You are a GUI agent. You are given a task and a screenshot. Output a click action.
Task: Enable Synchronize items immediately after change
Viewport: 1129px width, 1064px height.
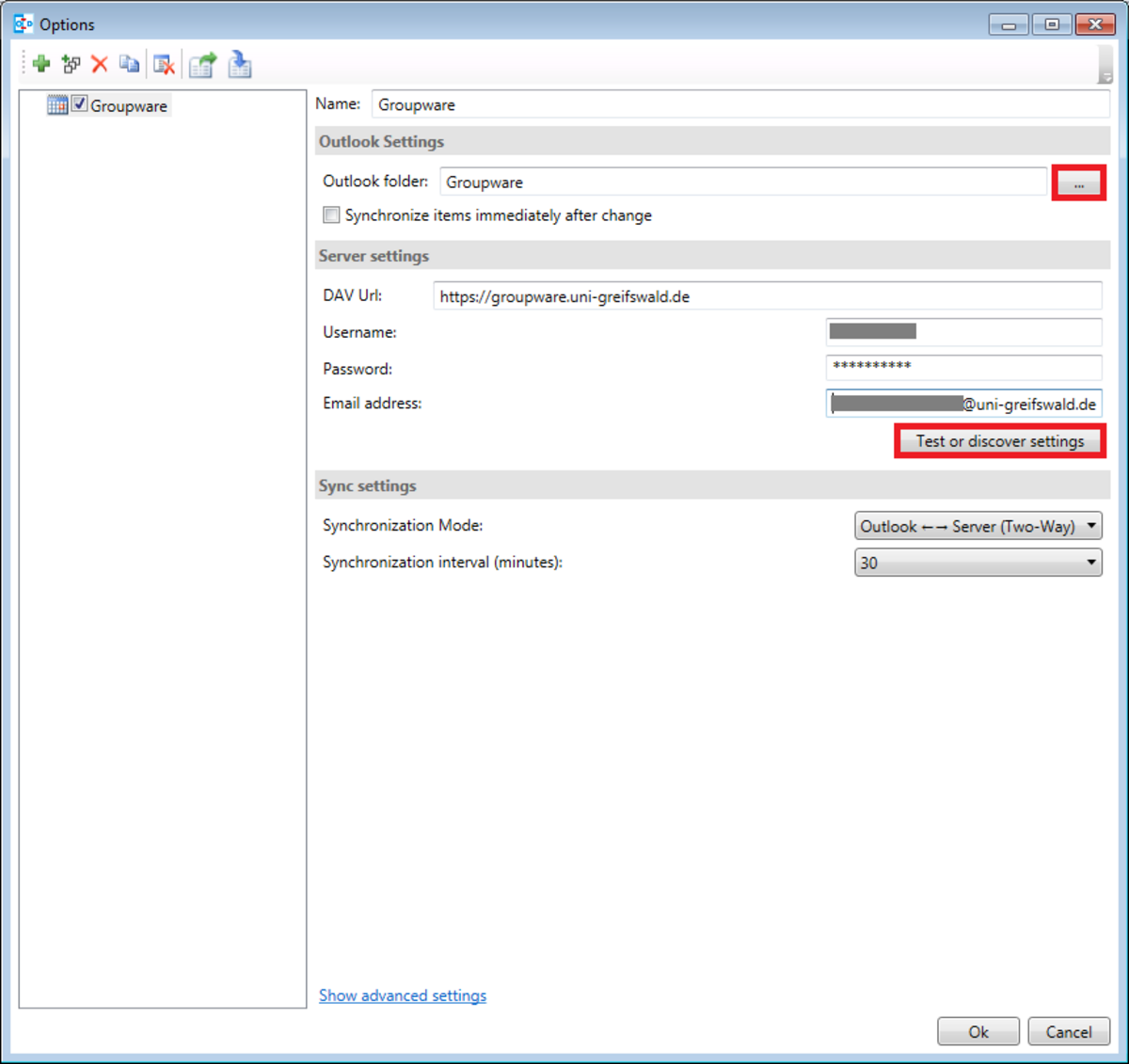[331, 215]
